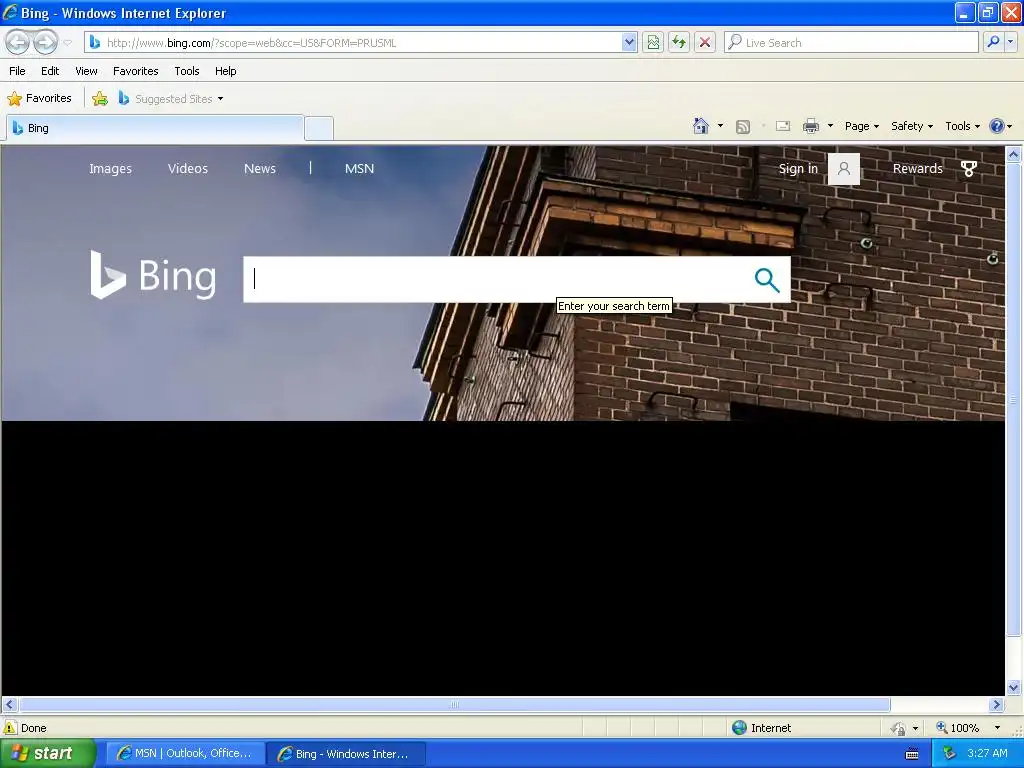Submit search with Bing magnifier icon

point(767,280)
